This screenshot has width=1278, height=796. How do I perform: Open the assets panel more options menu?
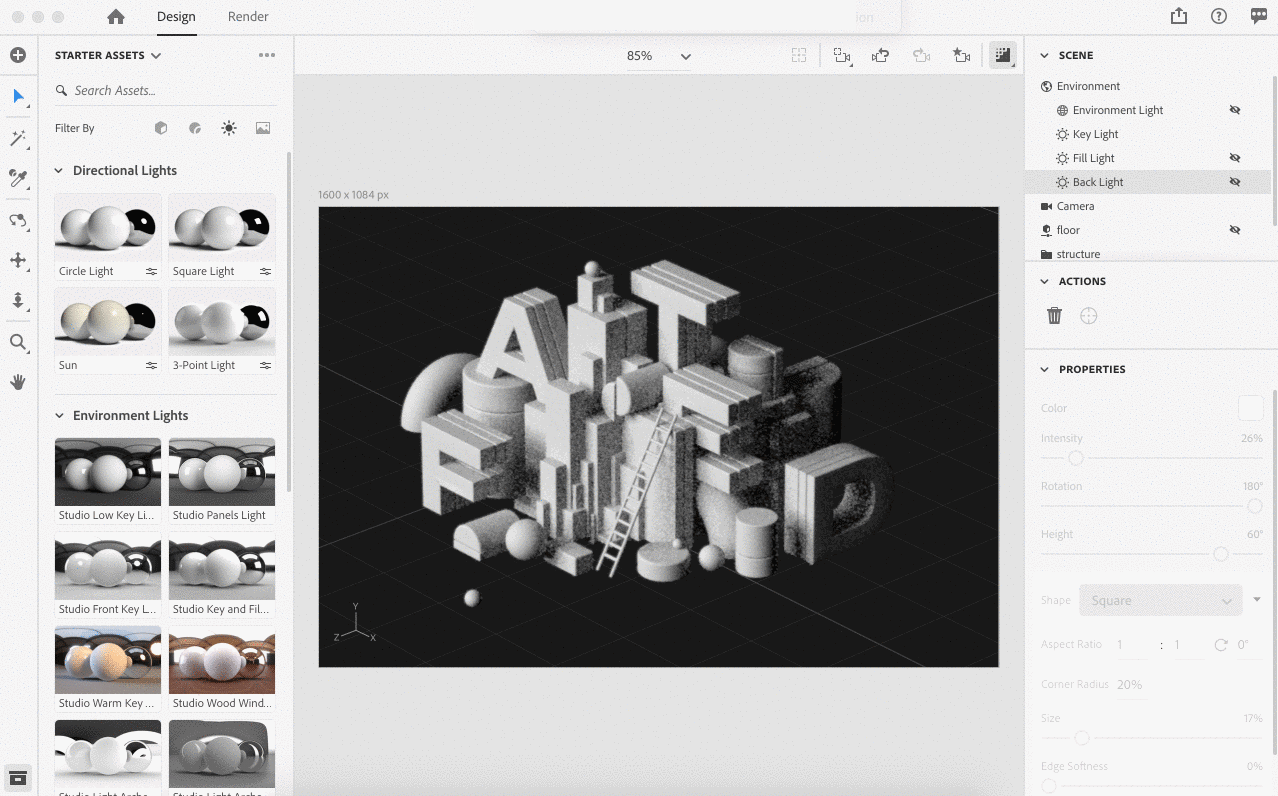point(267,55)
